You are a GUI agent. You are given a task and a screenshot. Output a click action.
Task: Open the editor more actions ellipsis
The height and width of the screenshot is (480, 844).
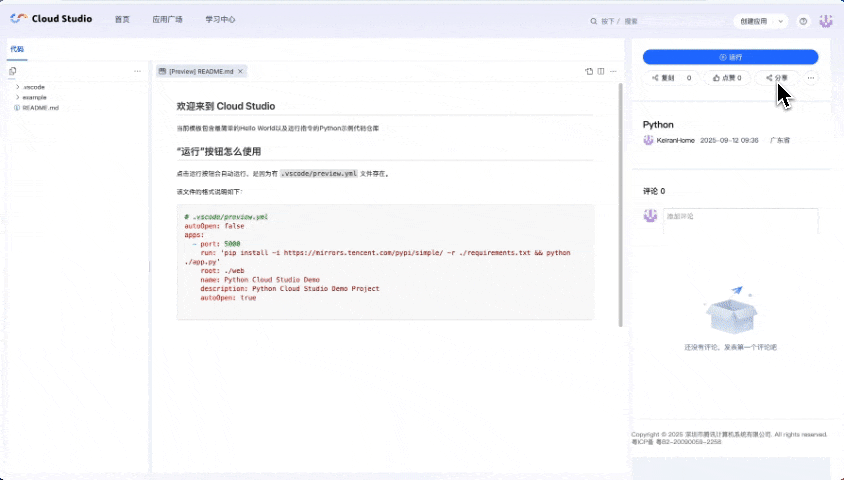[613, 71]
